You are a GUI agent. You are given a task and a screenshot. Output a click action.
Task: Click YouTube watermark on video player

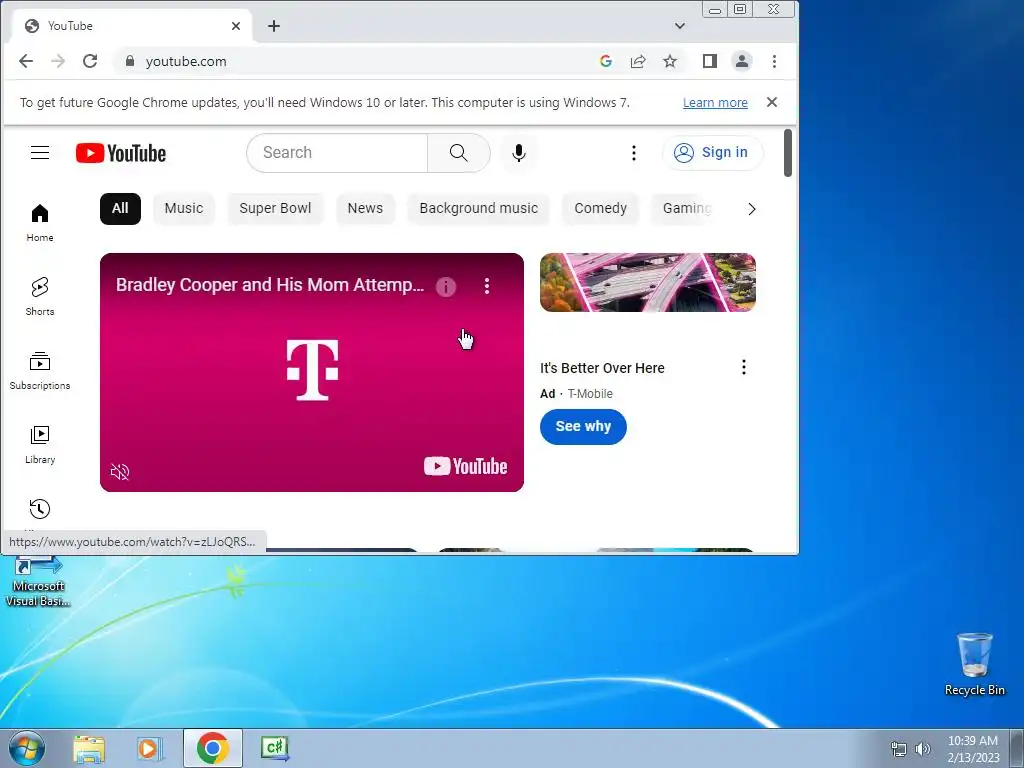click(466, 466)
